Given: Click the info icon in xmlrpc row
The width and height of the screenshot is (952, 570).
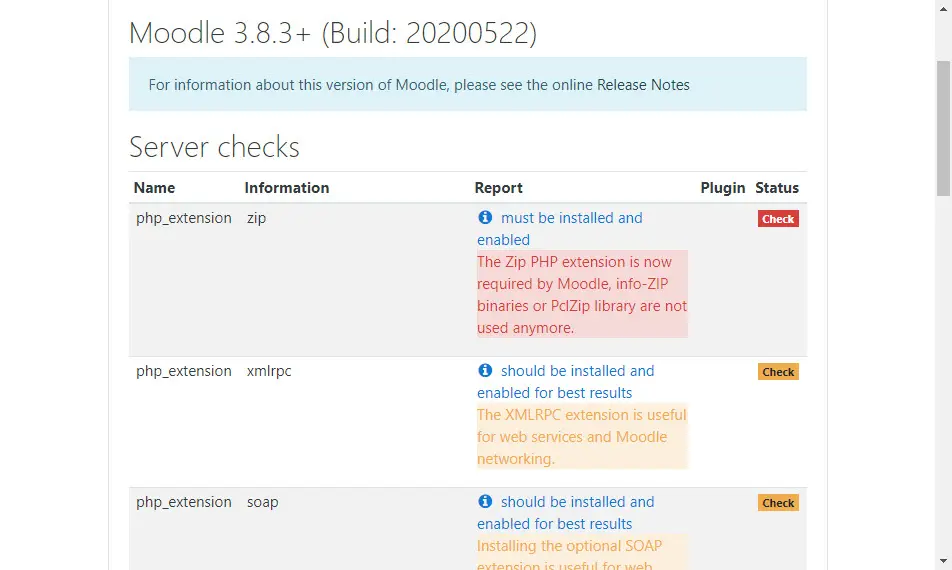Looking at the screenshot, I should [x=485, y=371].
